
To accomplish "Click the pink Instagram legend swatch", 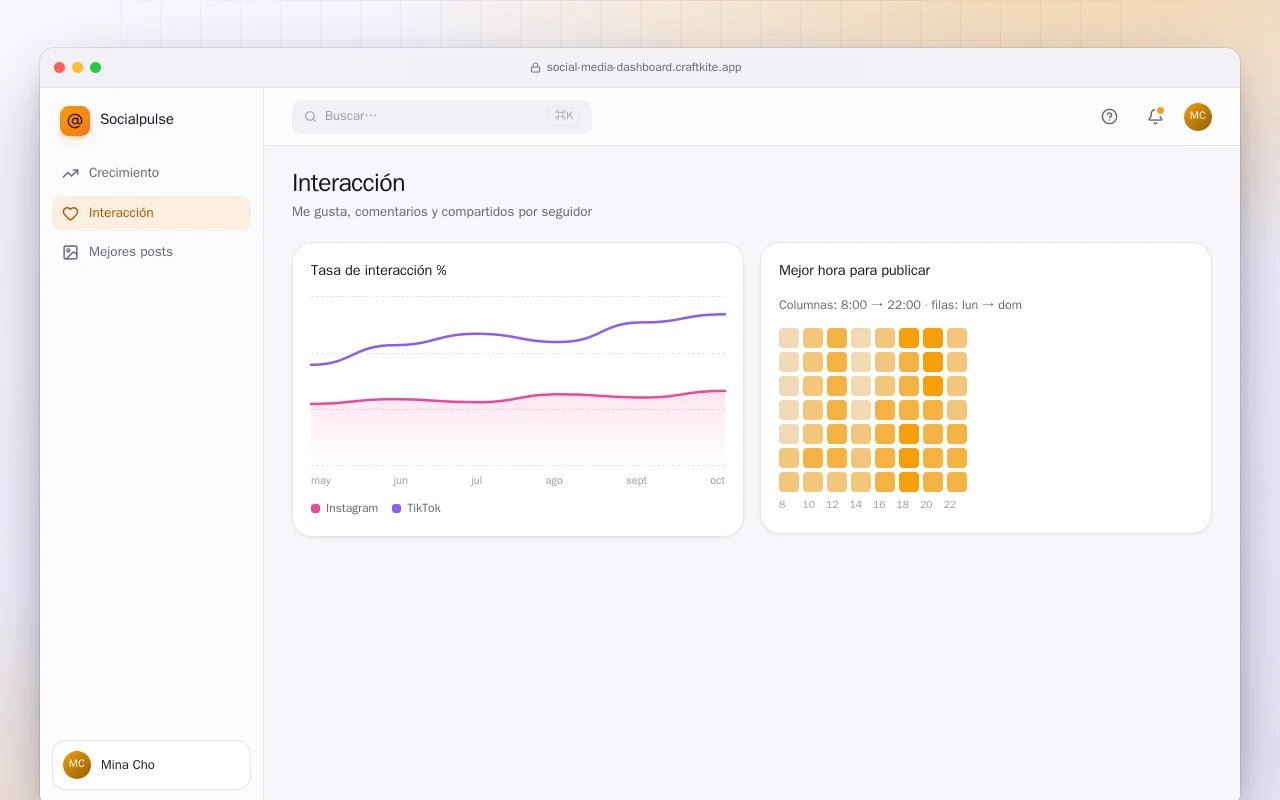I will [316, 509].
